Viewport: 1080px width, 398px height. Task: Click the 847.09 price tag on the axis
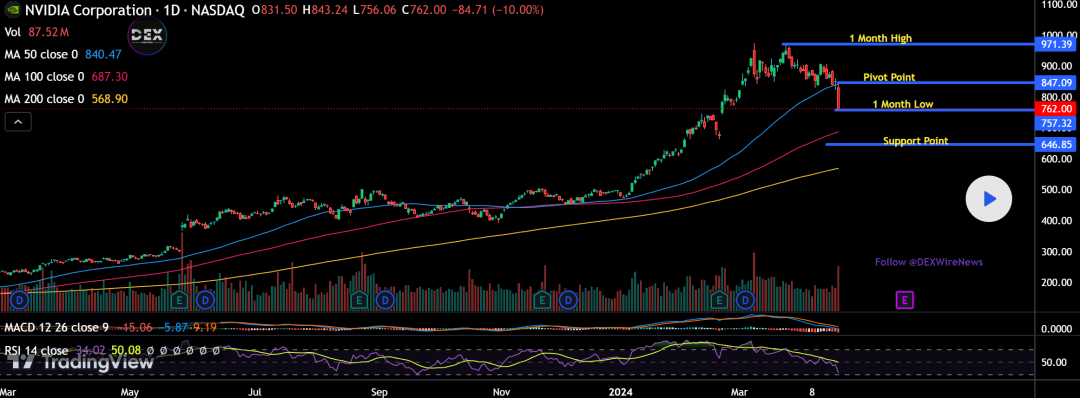click(x=1057, y=83)
